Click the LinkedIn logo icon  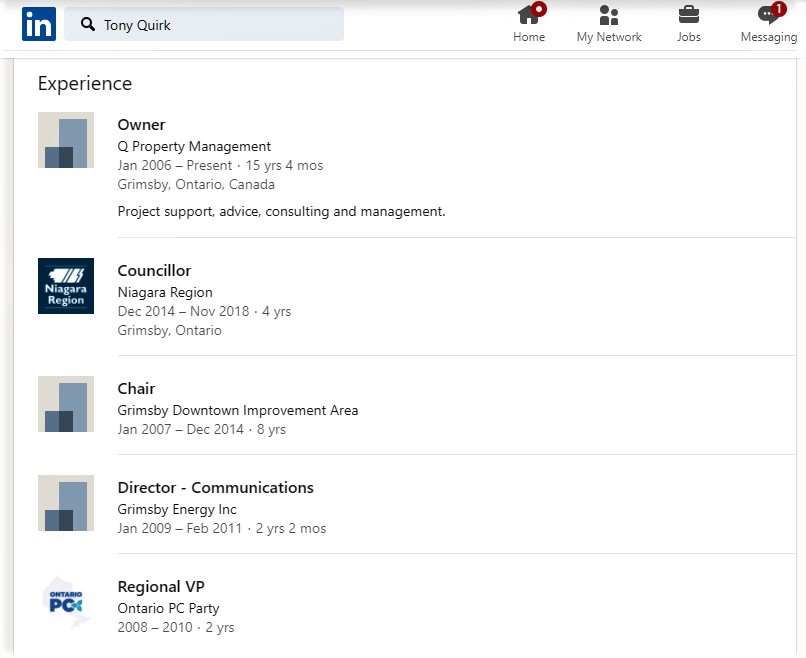(39, 24)
